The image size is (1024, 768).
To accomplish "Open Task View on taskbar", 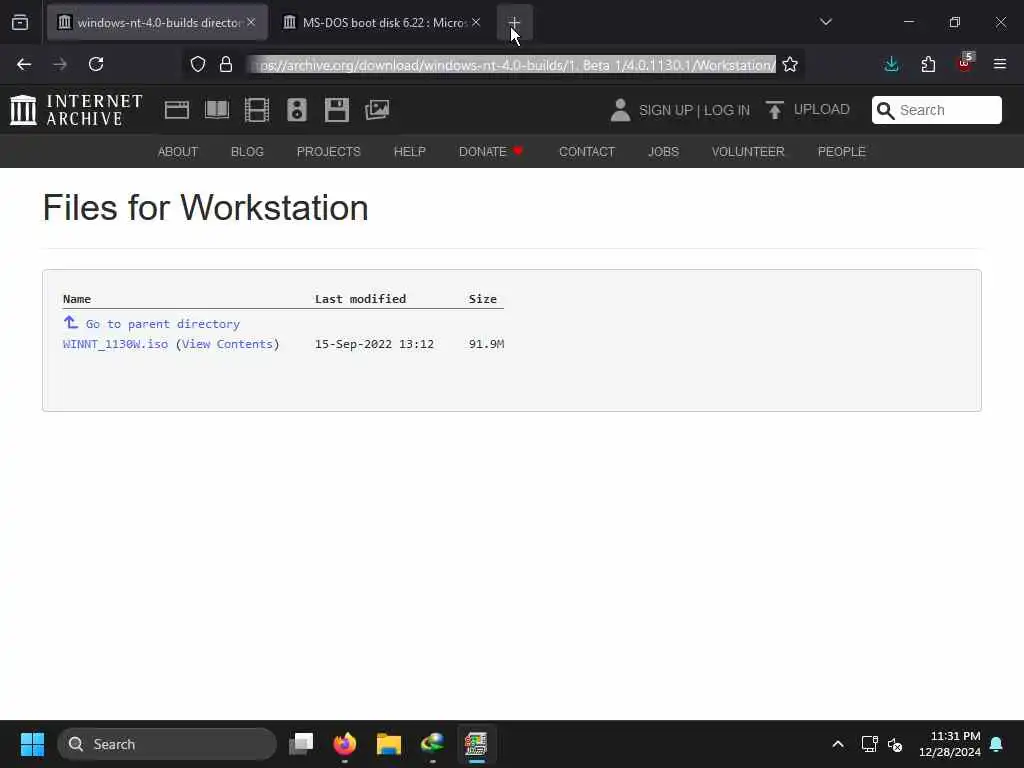I will click(301, 744).
